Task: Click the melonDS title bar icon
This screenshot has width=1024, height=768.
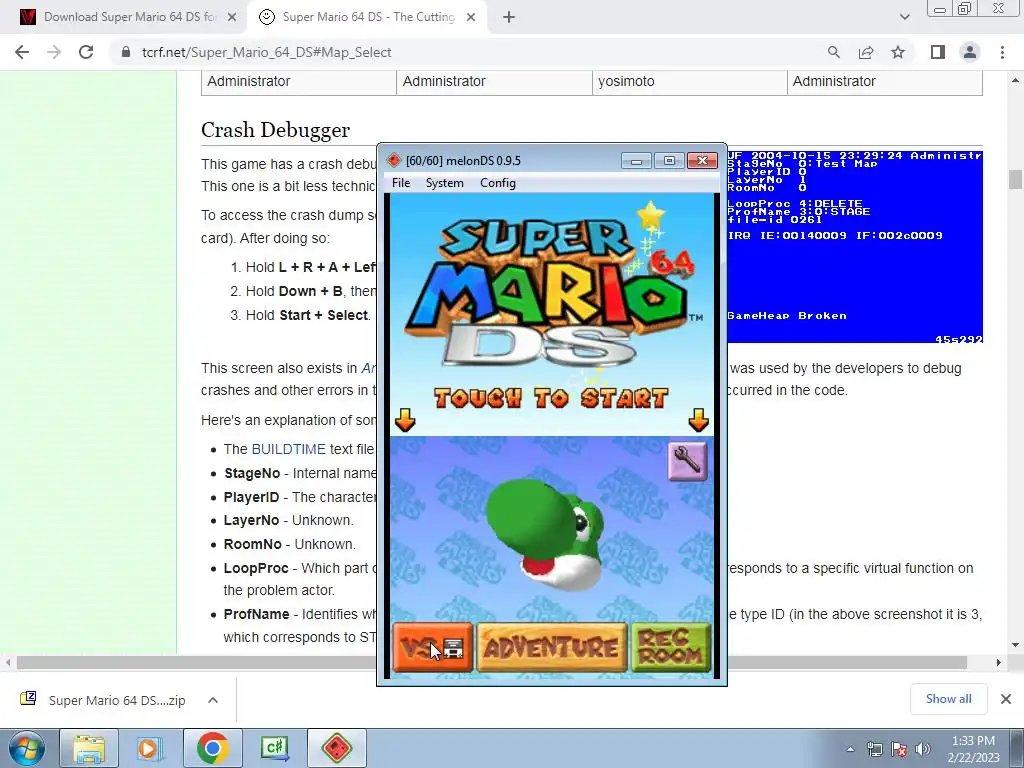Action: [x=394, y=160]
